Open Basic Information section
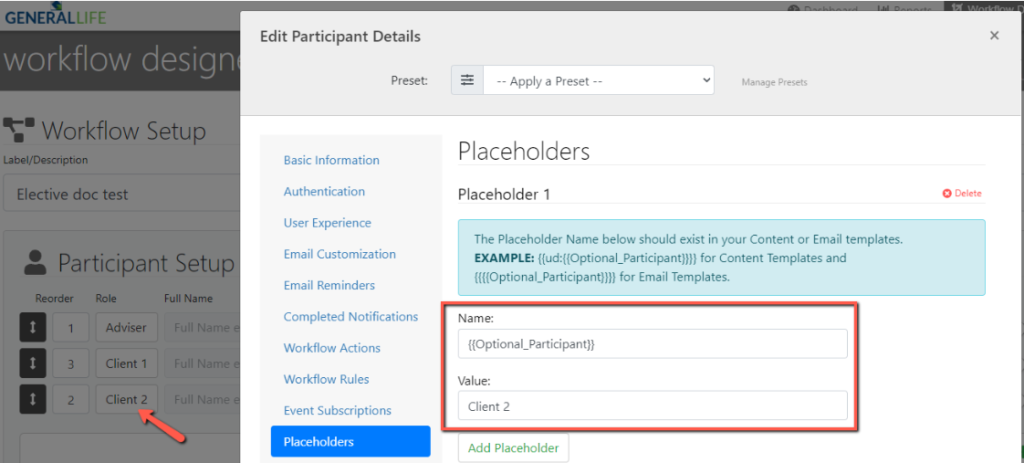 tap(331, 160)
